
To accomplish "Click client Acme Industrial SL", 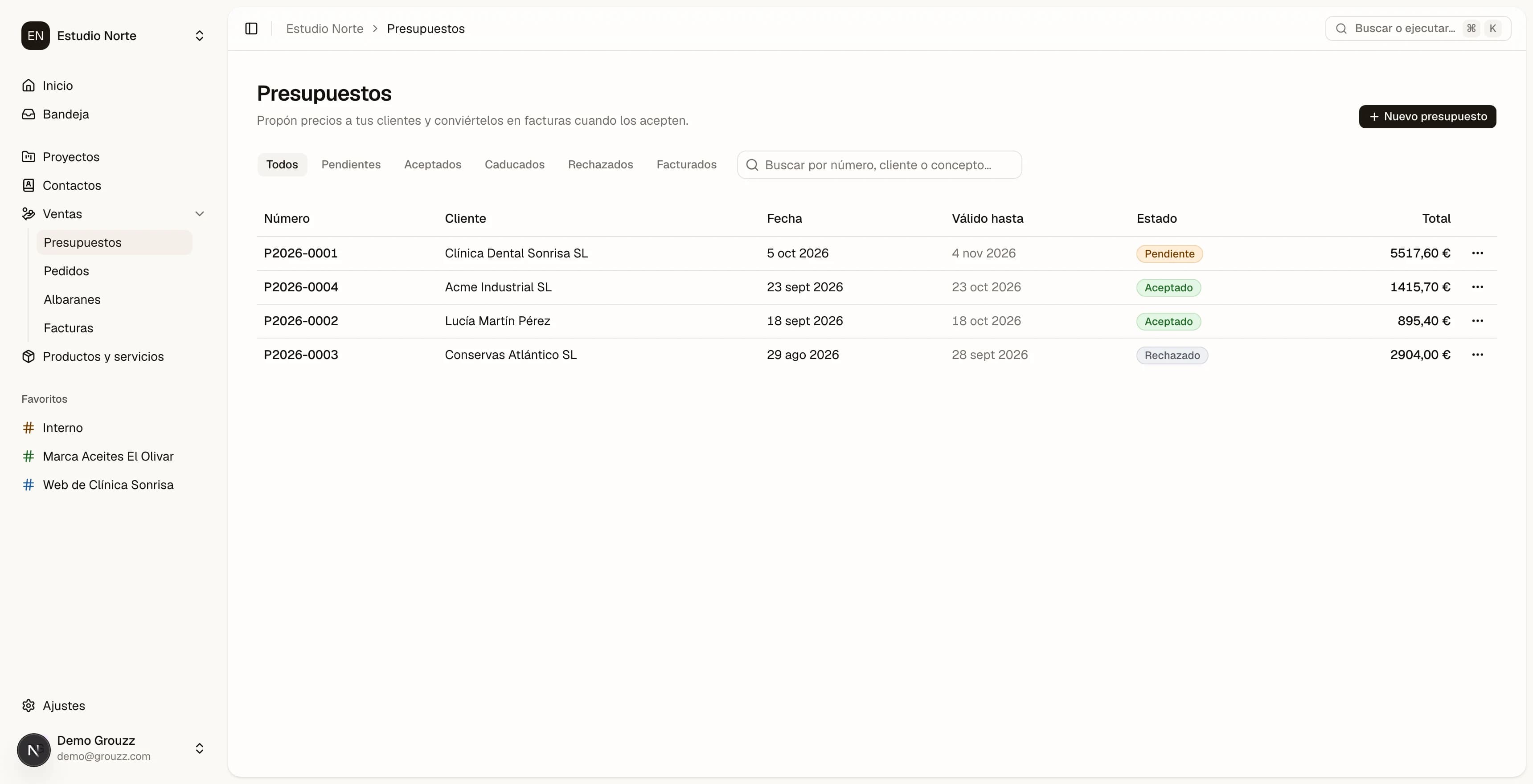I will pyautogui.click(x=498, y=287).
